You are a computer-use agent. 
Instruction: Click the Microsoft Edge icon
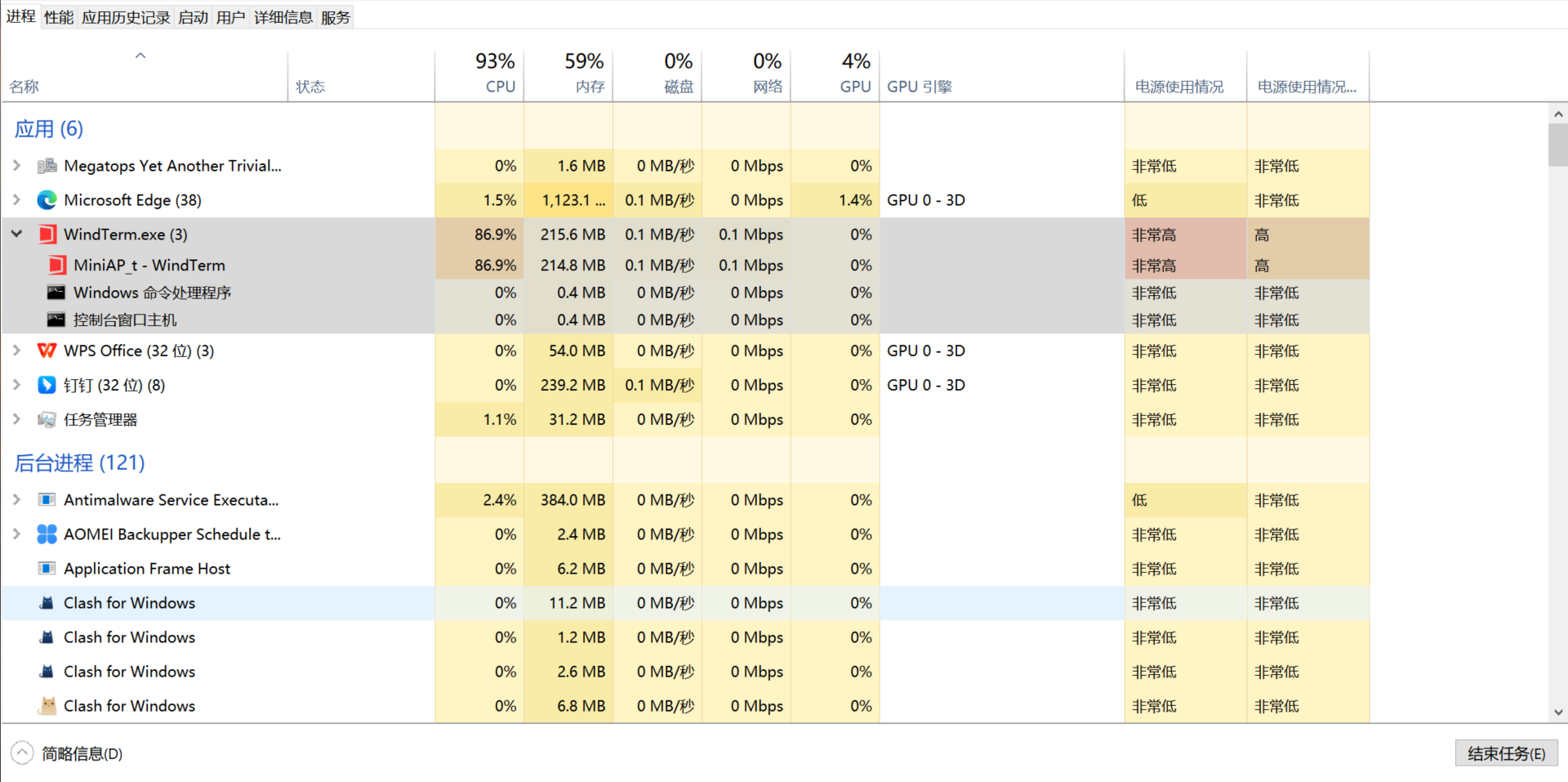pos(47,200)
